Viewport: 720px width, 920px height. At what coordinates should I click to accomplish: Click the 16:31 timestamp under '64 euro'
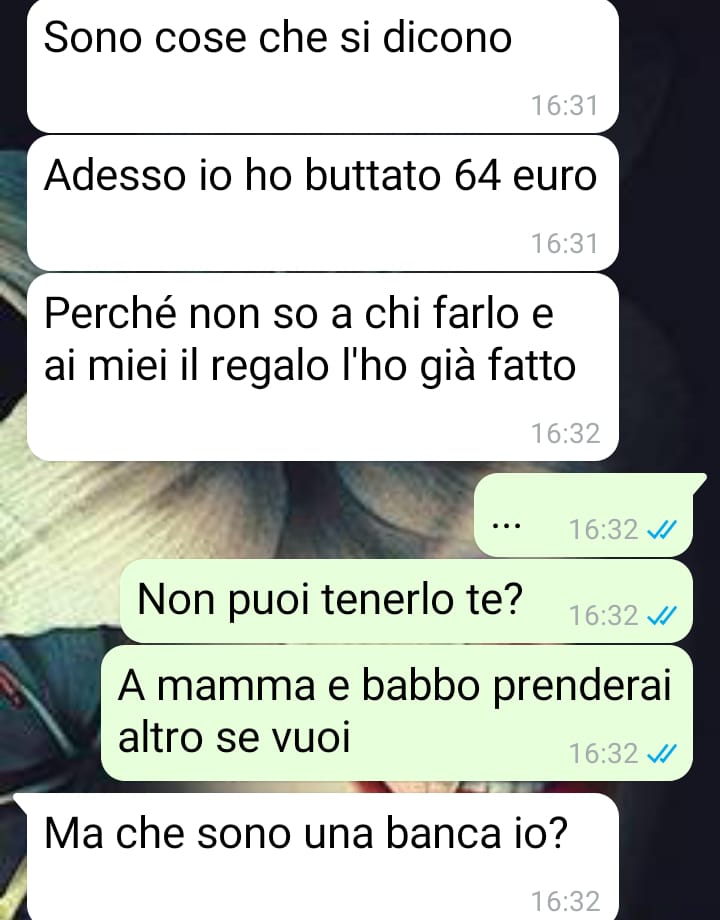coord(564,243)
